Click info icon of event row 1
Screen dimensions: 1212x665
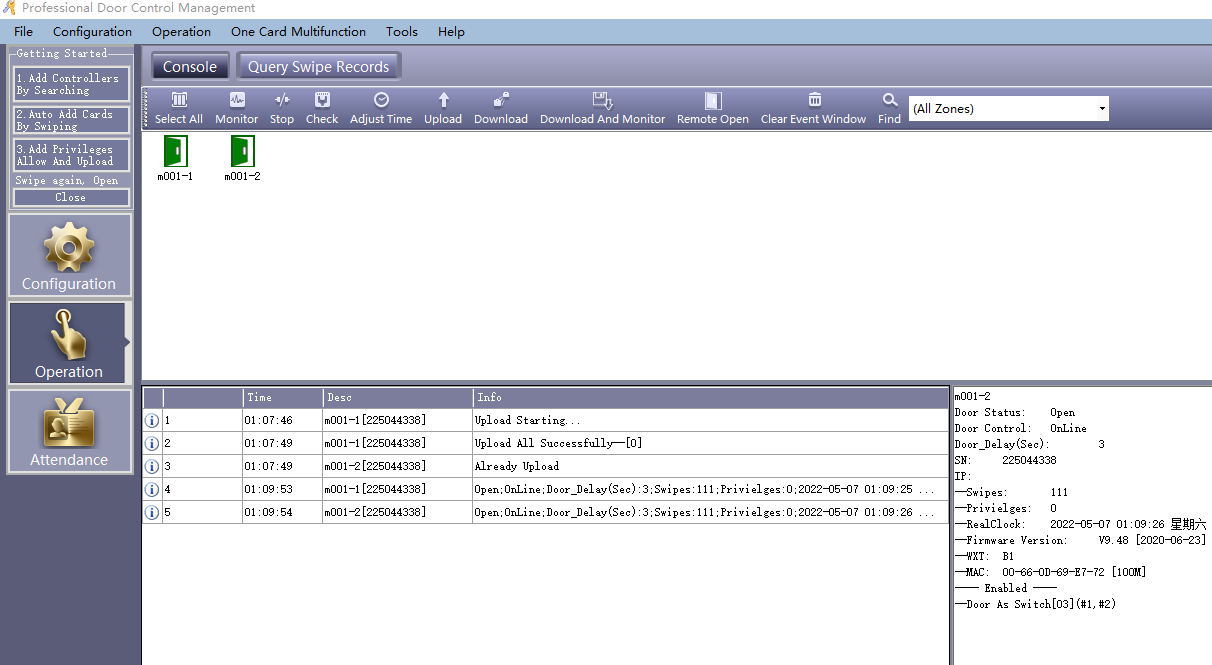152,421
